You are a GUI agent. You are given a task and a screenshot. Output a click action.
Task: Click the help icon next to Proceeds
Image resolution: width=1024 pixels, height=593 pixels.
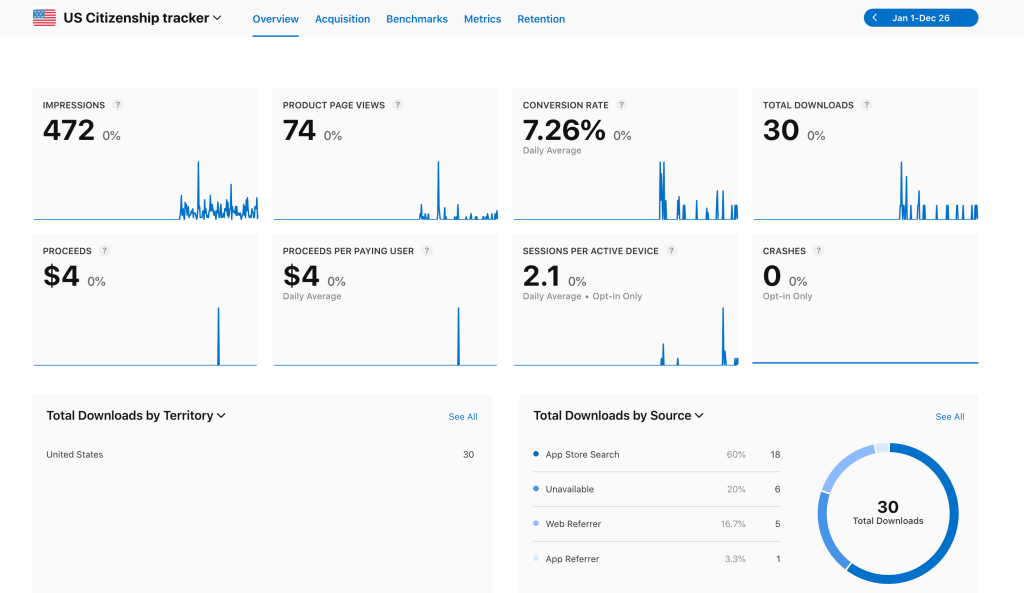pos(104,251)
